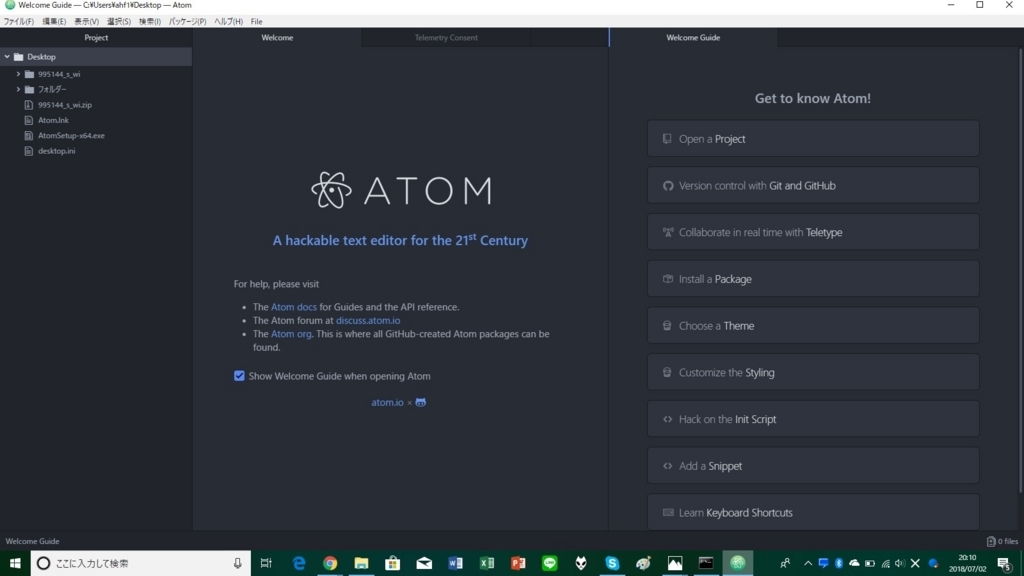Viewport: 1024px width, 576px height.
Task: Open the File menu
Action: [257, 22]
